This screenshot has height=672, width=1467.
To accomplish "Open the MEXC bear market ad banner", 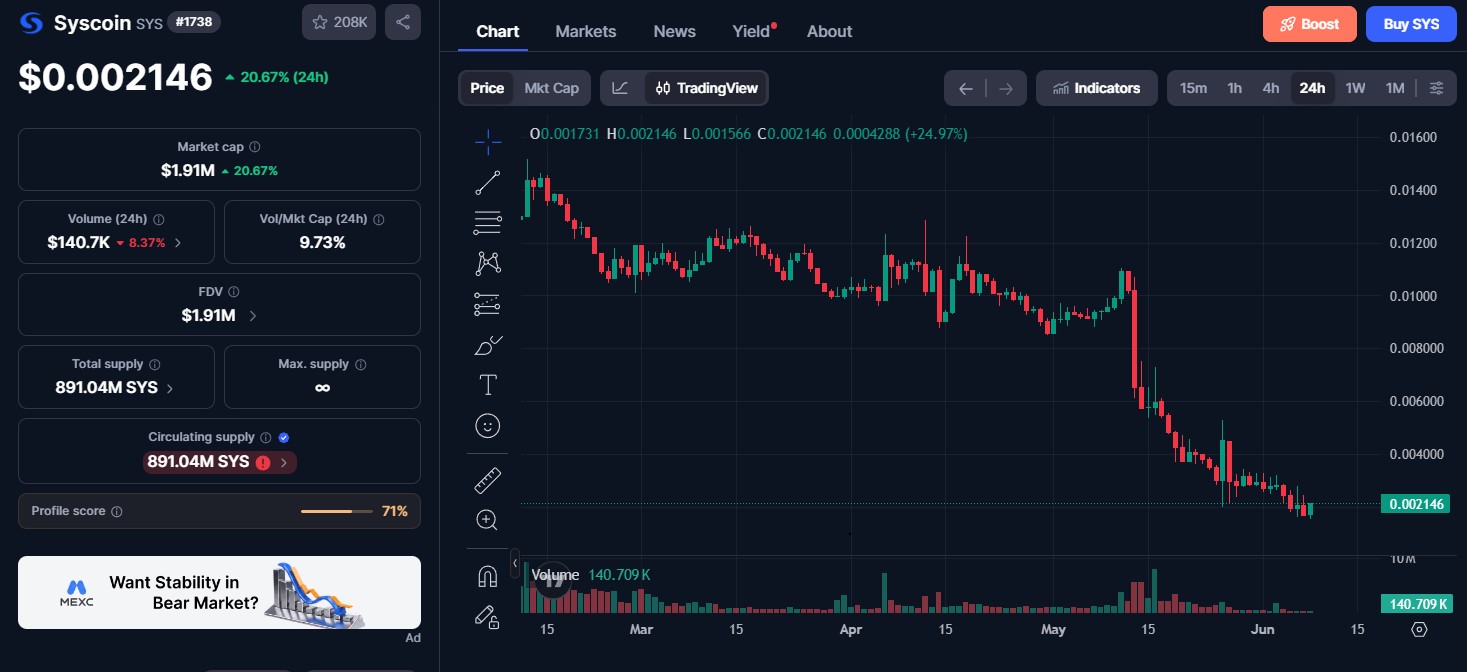I will click(219, 592).
